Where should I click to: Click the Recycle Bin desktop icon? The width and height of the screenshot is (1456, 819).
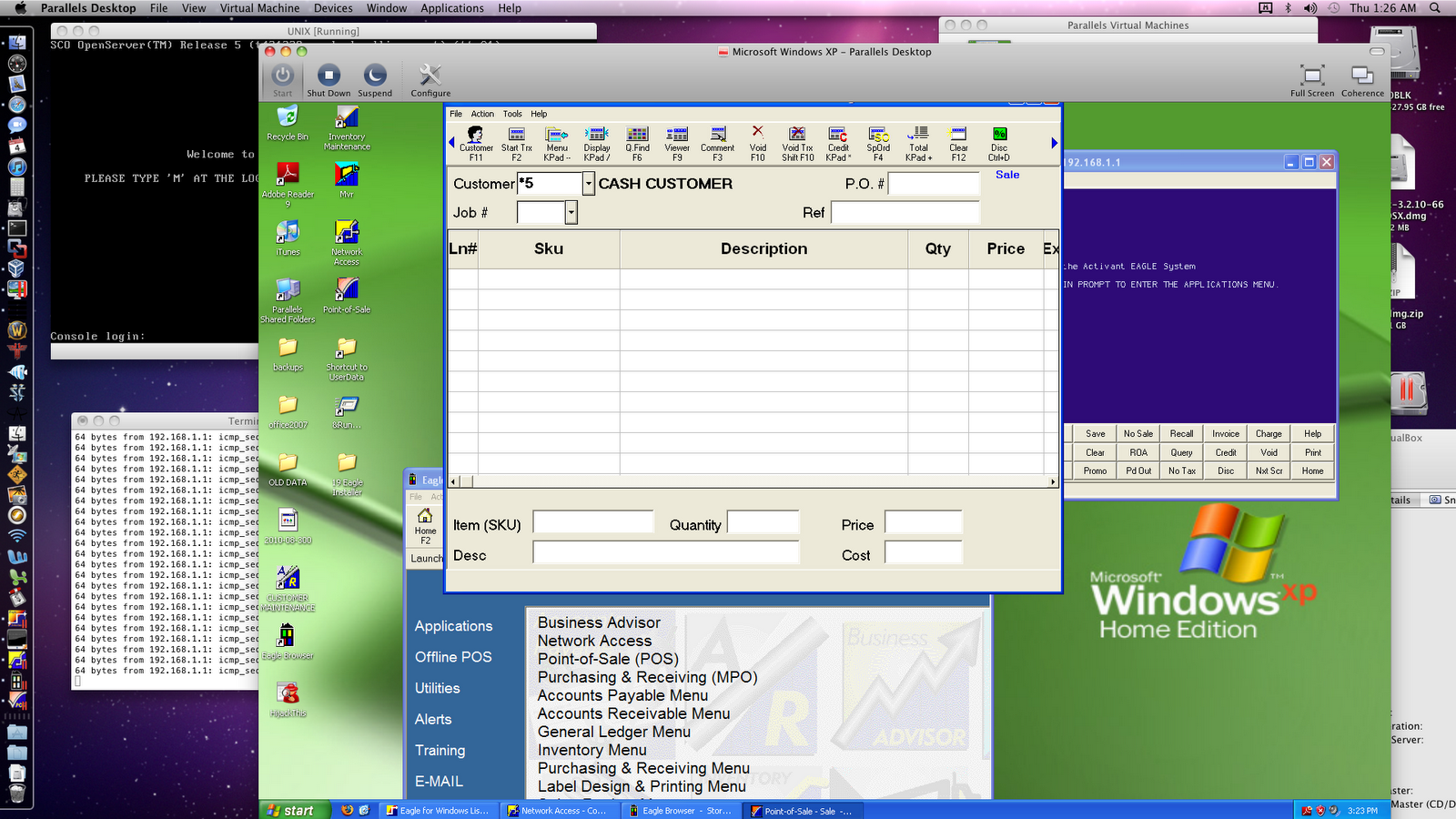point(288,123)
